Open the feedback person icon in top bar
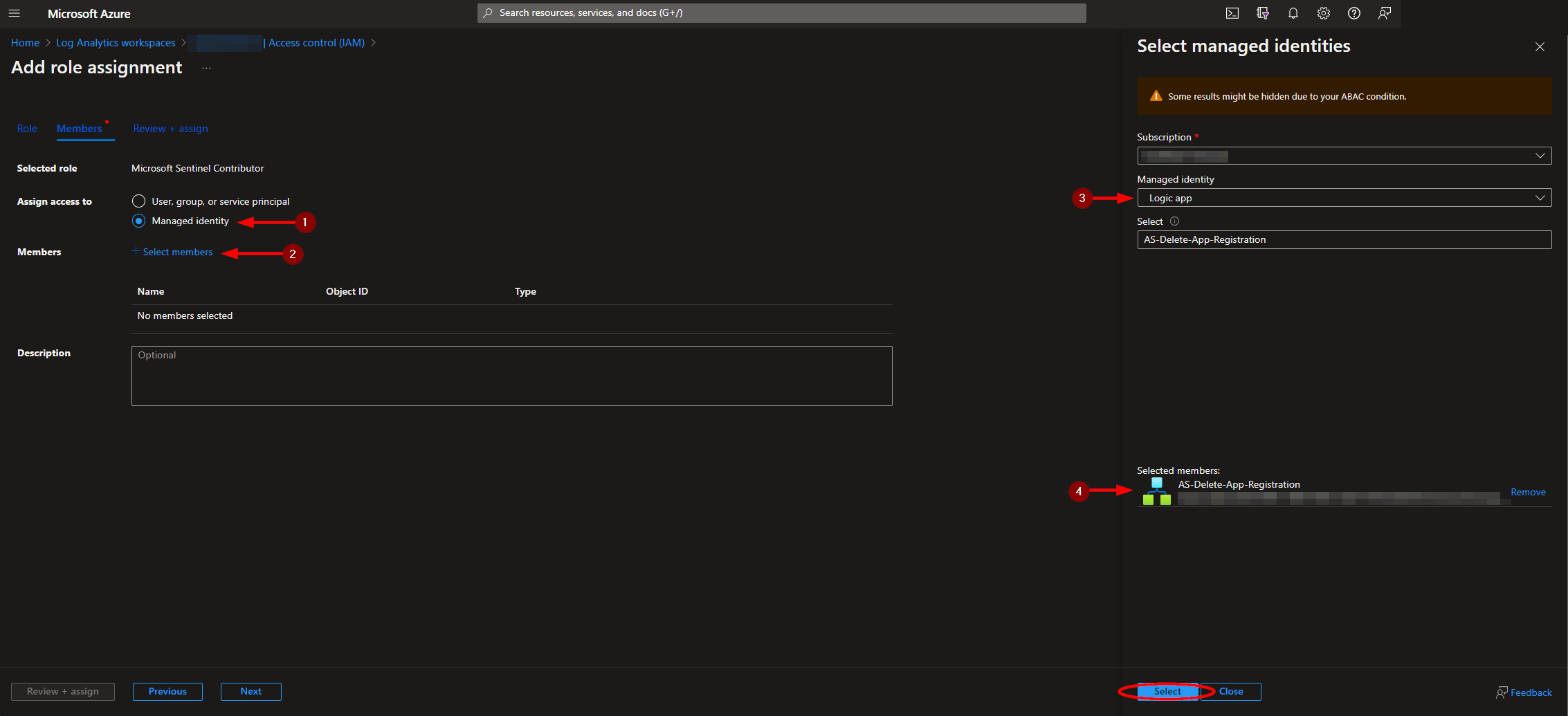 click(x=1385, y=13)
